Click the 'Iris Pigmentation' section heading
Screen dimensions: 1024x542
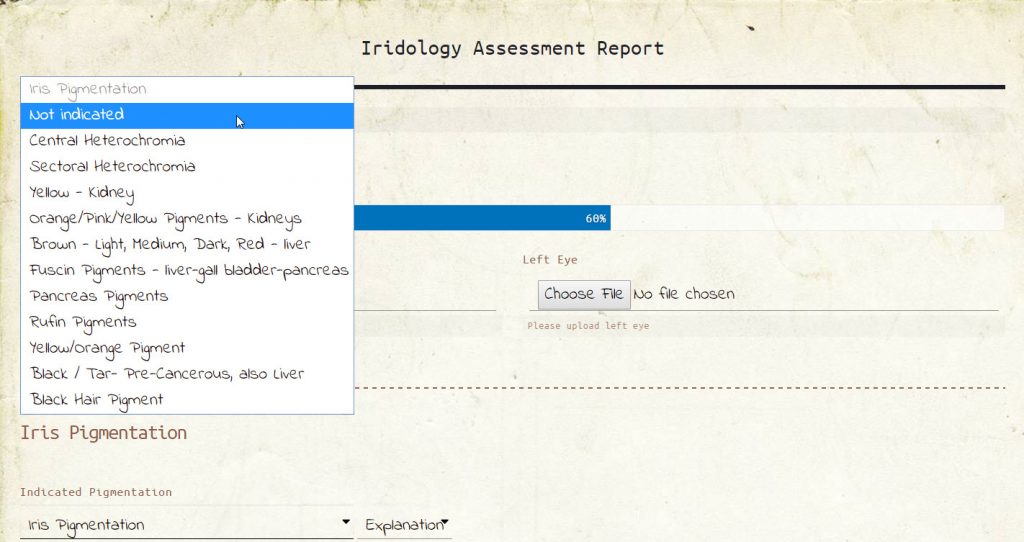(x=104, y=433)
